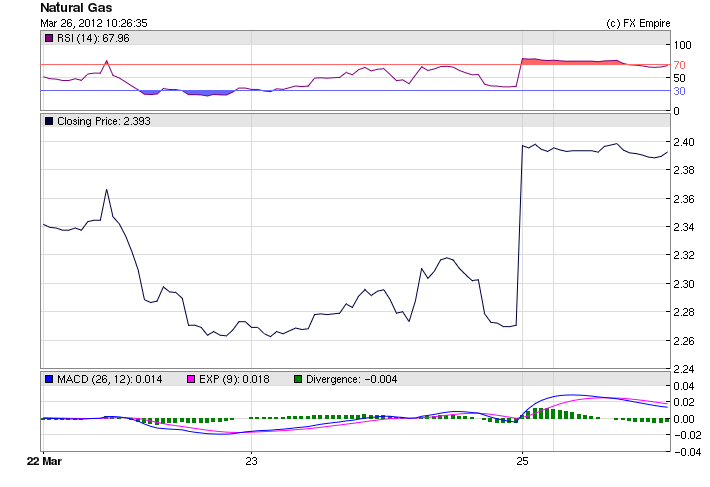The height and width of the screenshot is (487, 710).
Task: Click the '2.24' price axis value
Action: [684, 369]
